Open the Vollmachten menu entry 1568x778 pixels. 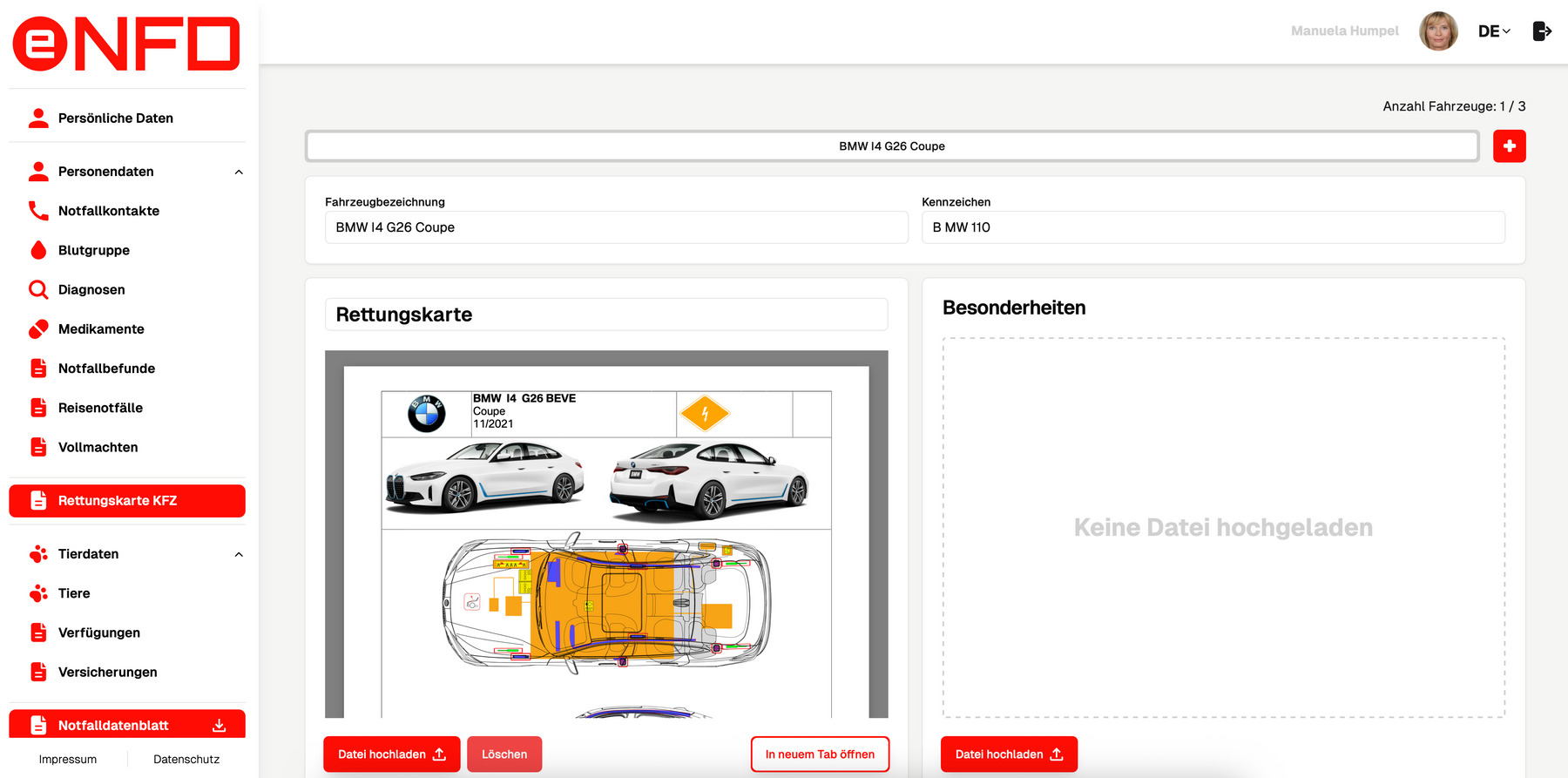tap(127, 447)
